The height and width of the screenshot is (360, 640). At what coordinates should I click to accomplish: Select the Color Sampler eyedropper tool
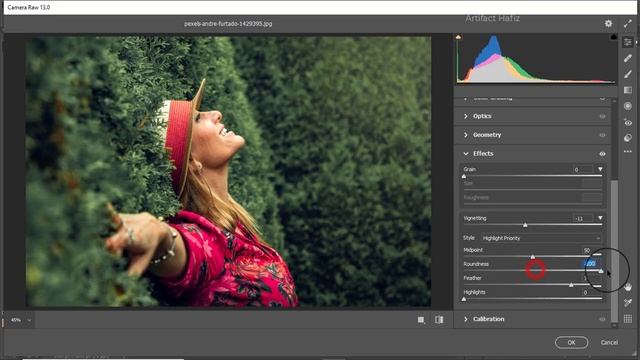point(628,302)
